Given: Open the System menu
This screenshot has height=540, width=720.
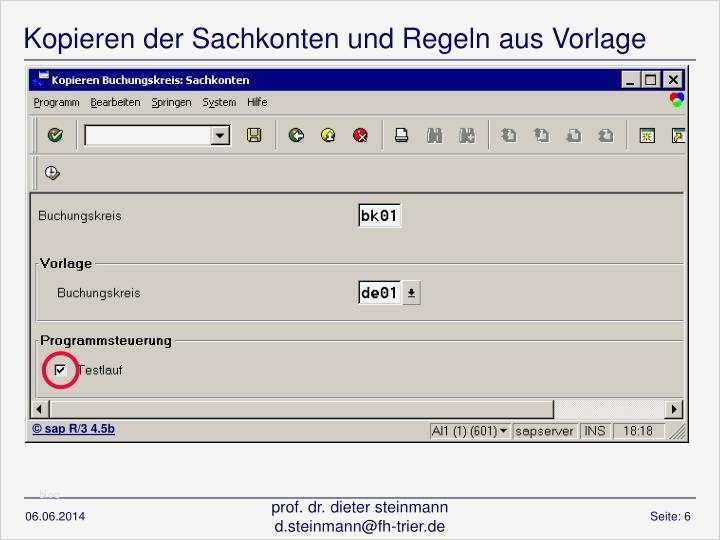Looking at the screenshot, I should pyautogui.click(x=219, y=102).
